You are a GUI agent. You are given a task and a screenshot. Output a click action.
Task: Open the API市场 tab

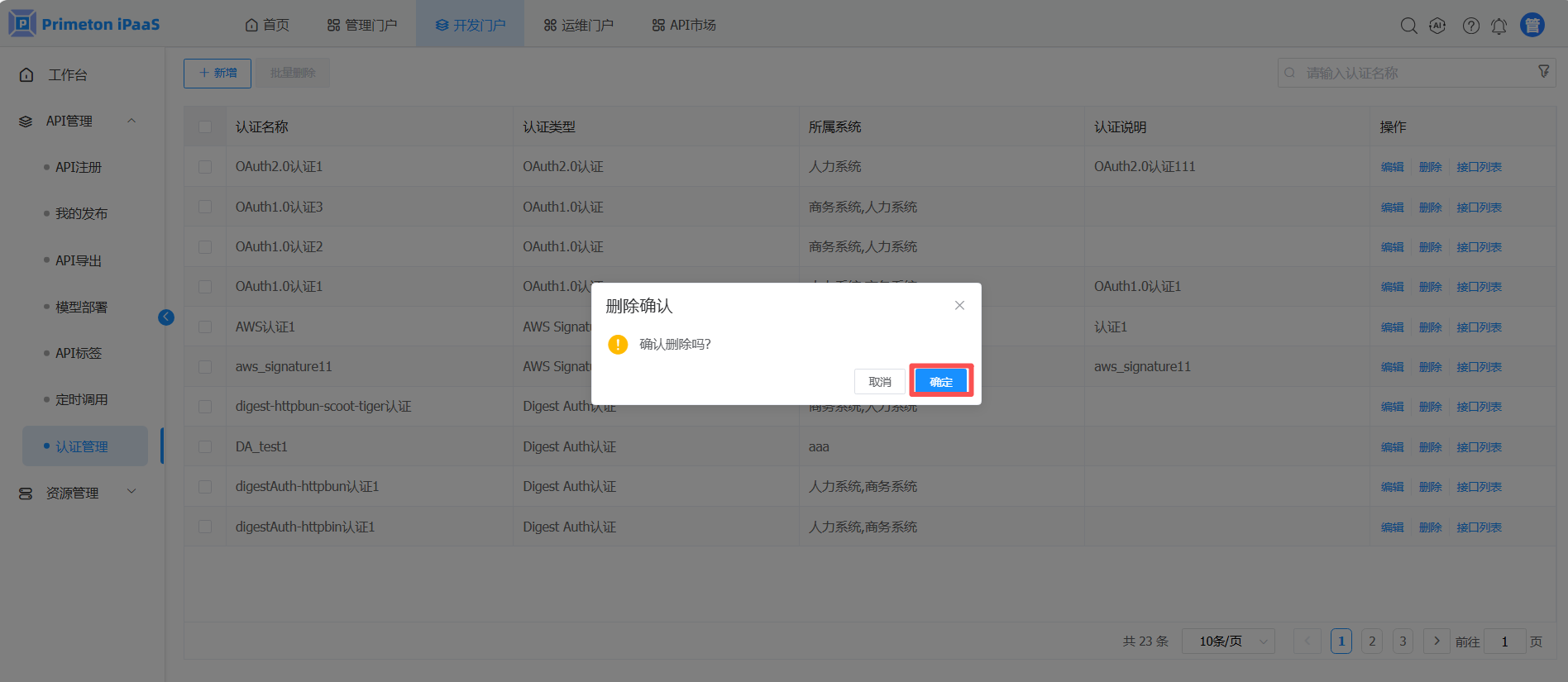point(684,25)
